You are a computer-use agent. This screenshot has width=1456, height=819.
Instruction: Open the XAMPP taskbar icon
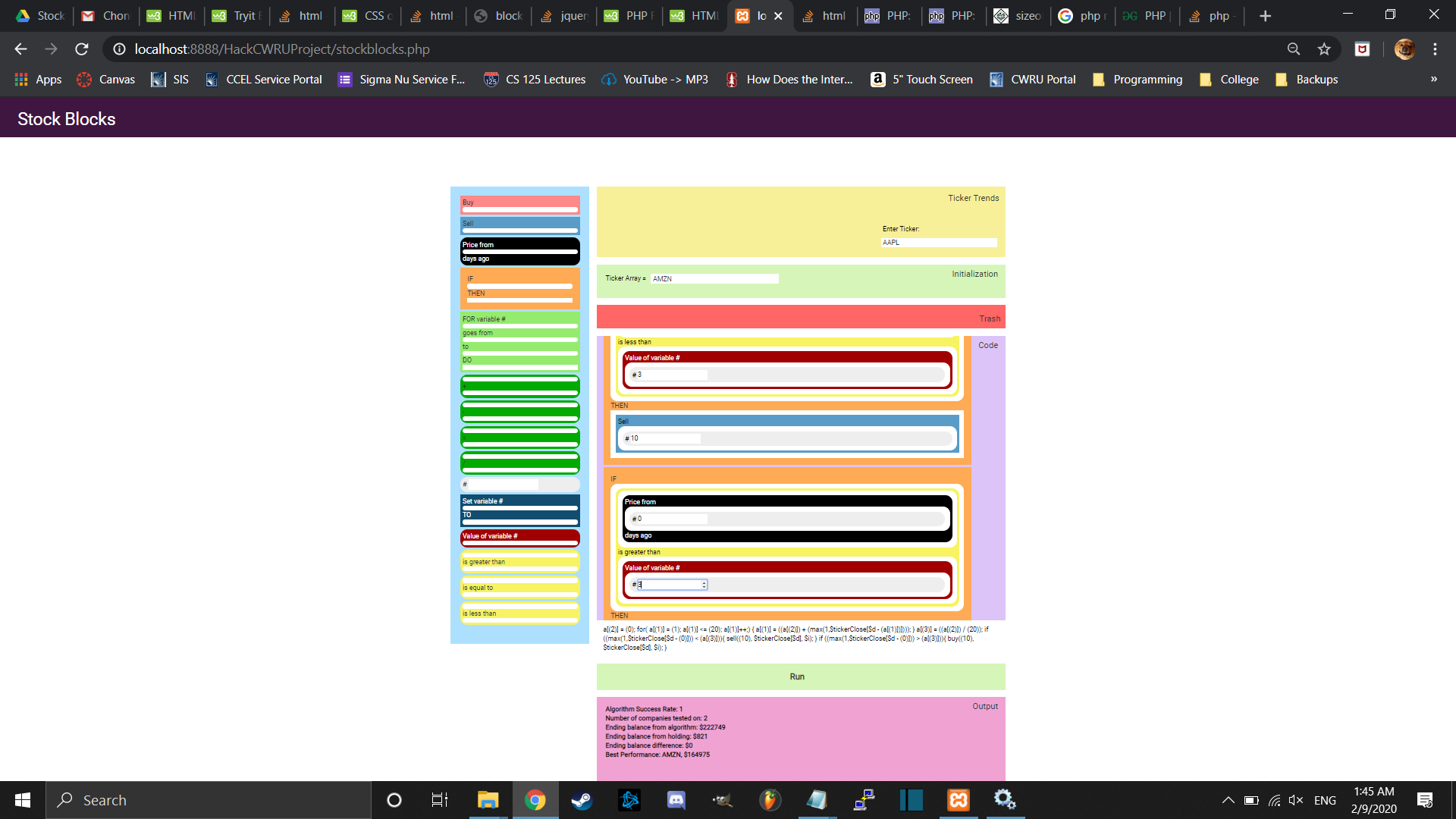pyautogui.click(x=959, y=800)
